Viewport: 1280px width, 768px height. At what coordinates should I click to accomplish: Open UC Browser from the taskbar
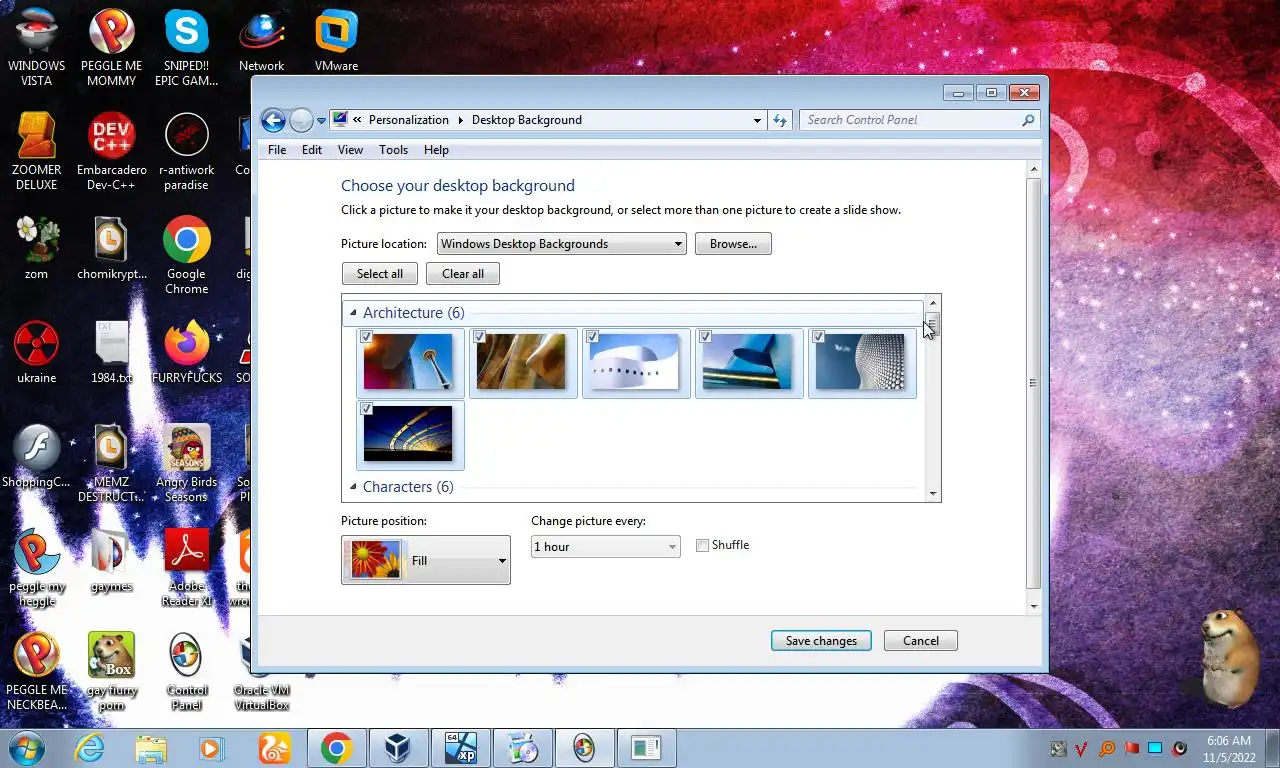(274, 748)
